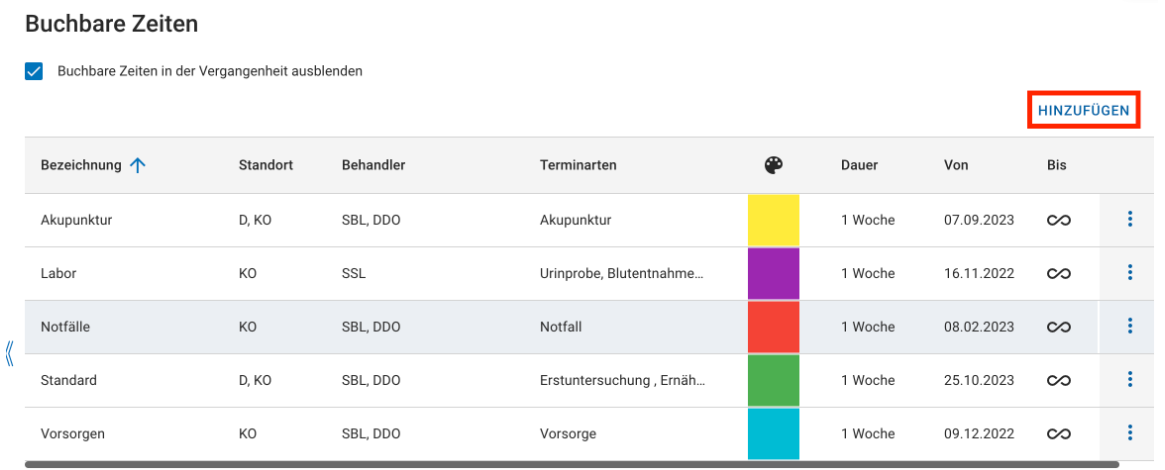Open three-dot menu for Vorsorgen row
This screenshot has height=470, width=1165.
(x=1129, y=433)
